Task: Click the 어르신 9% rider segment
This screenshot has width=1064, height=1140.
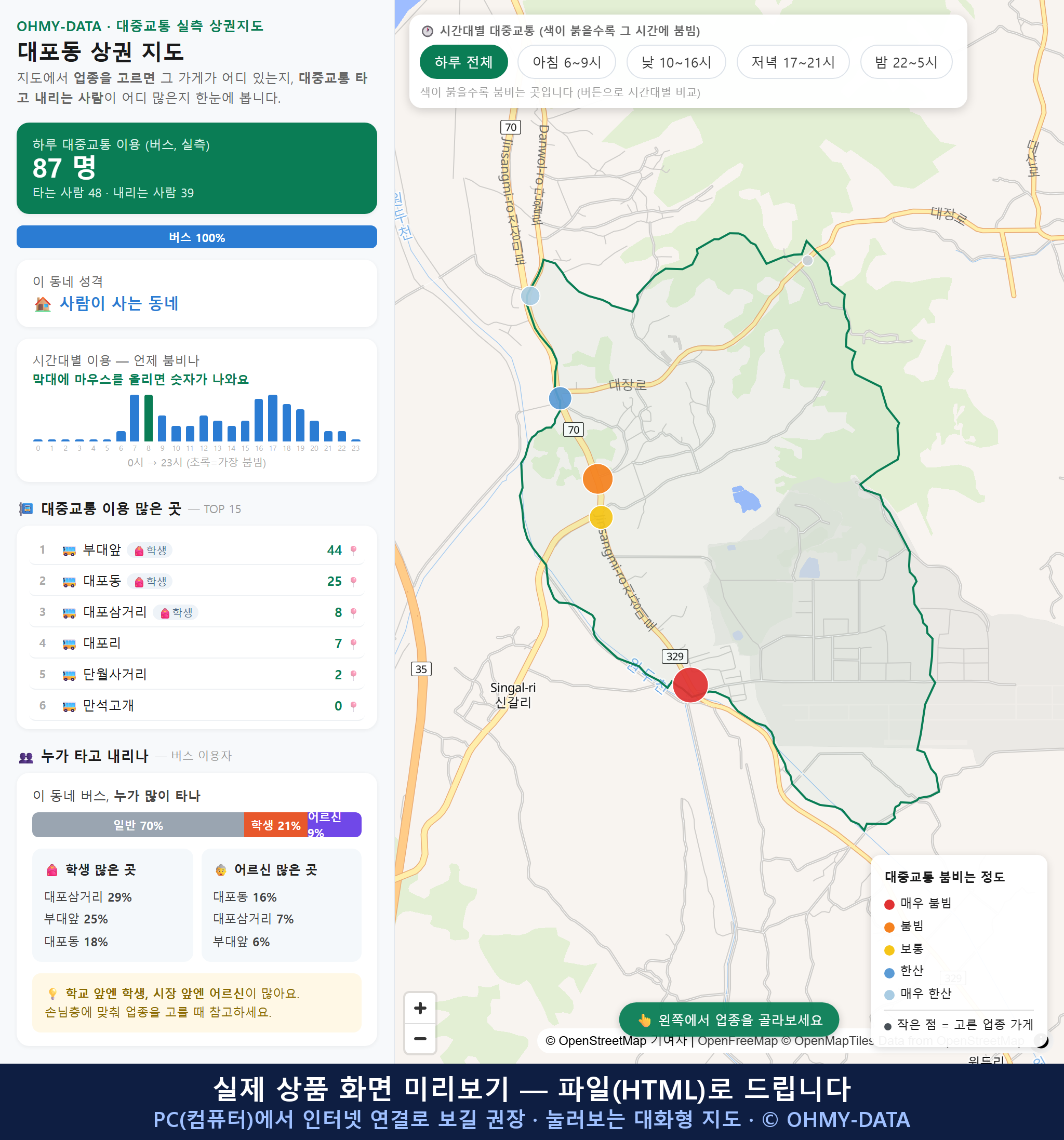Action: coord(335,825)
